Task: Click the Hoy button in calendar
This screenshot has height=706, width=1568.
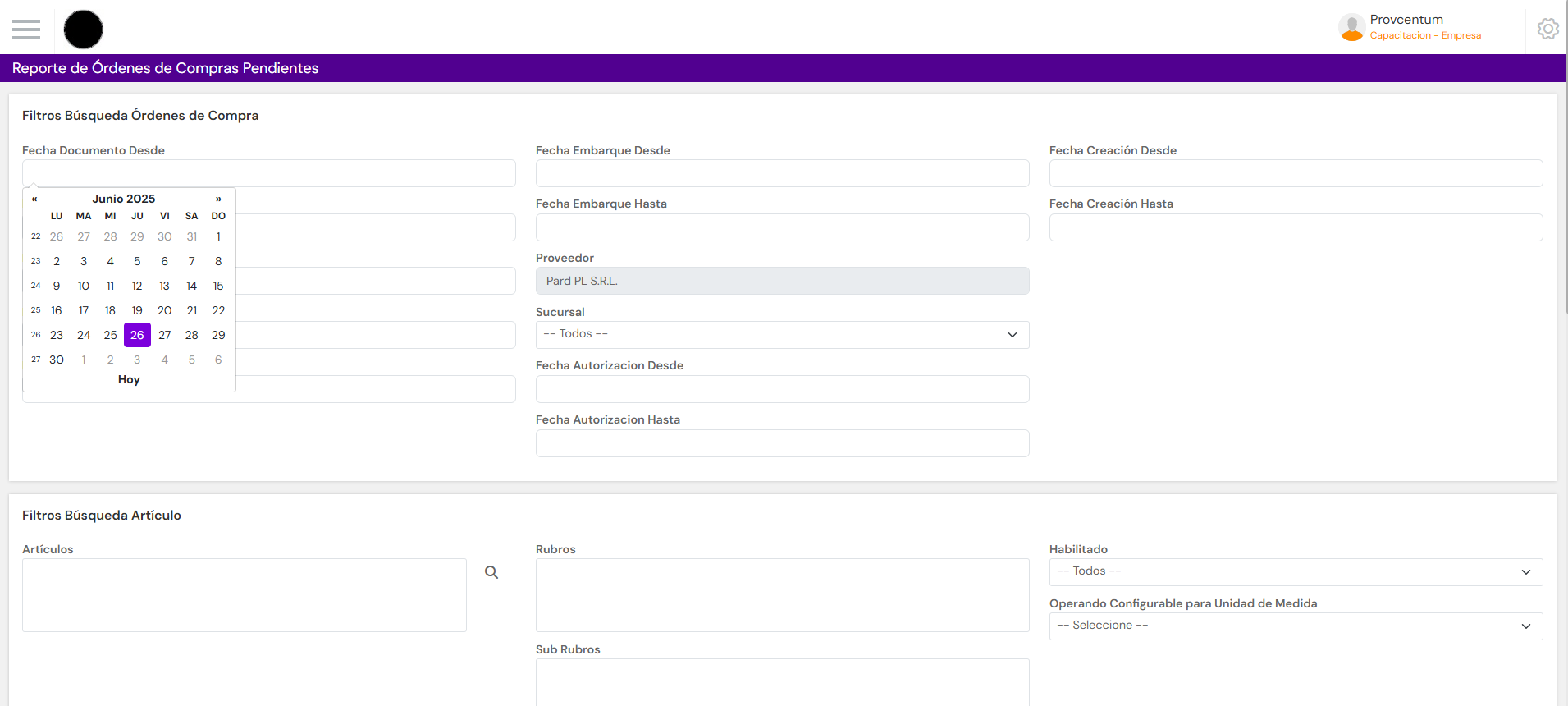Action: point(129,379)
